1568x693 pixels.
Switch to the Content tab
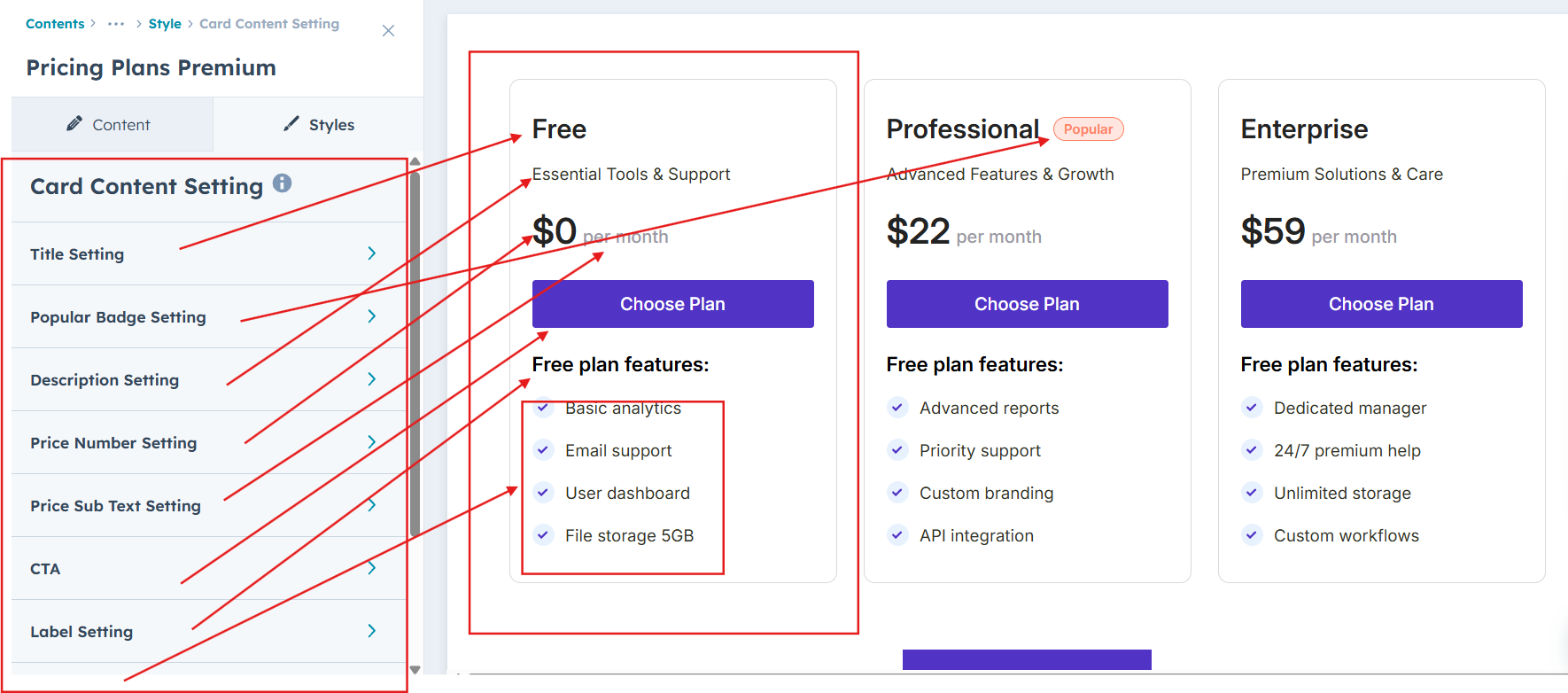(109, 125)
